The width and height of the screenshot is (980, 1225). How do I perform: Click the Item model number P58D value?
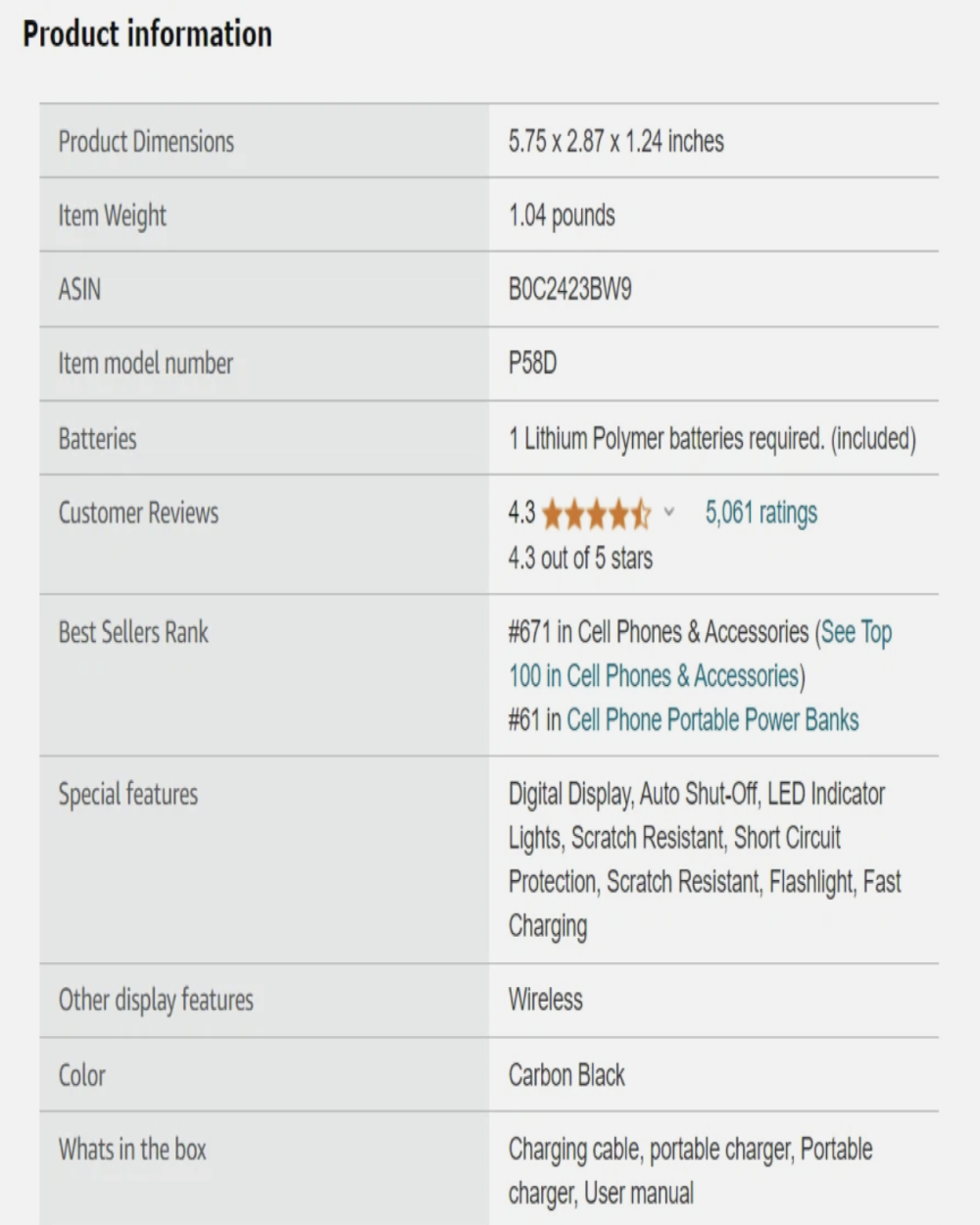[x=532, y=364]
